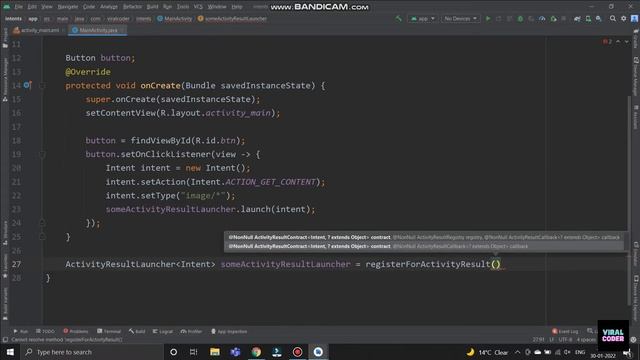
Task: Open Gradle tool window on right sidebar
Action: (x=636, y=39)
